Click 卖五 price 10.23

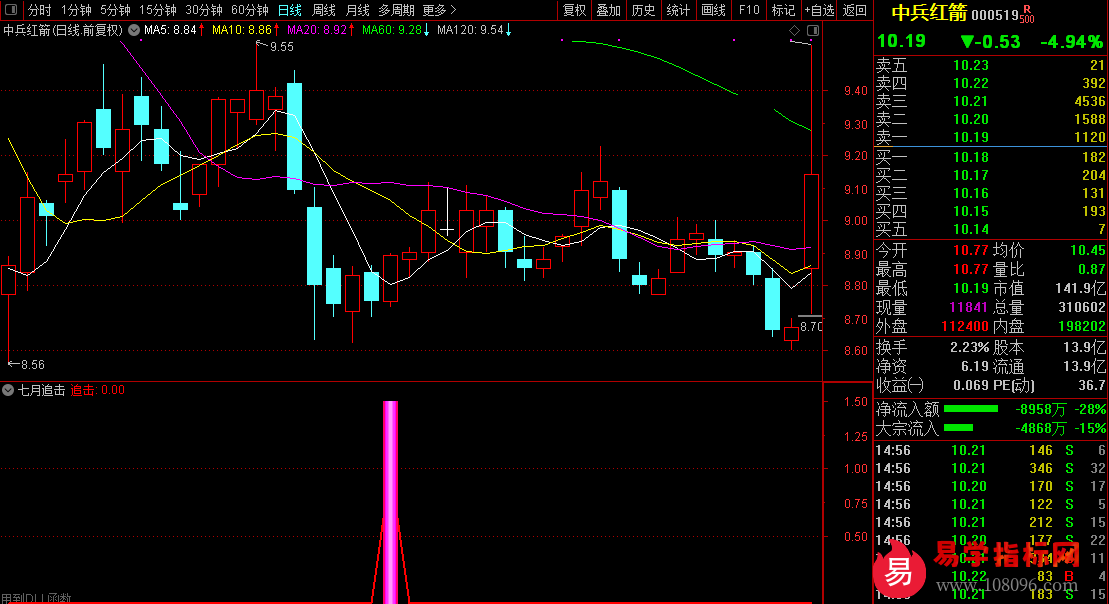970,65
